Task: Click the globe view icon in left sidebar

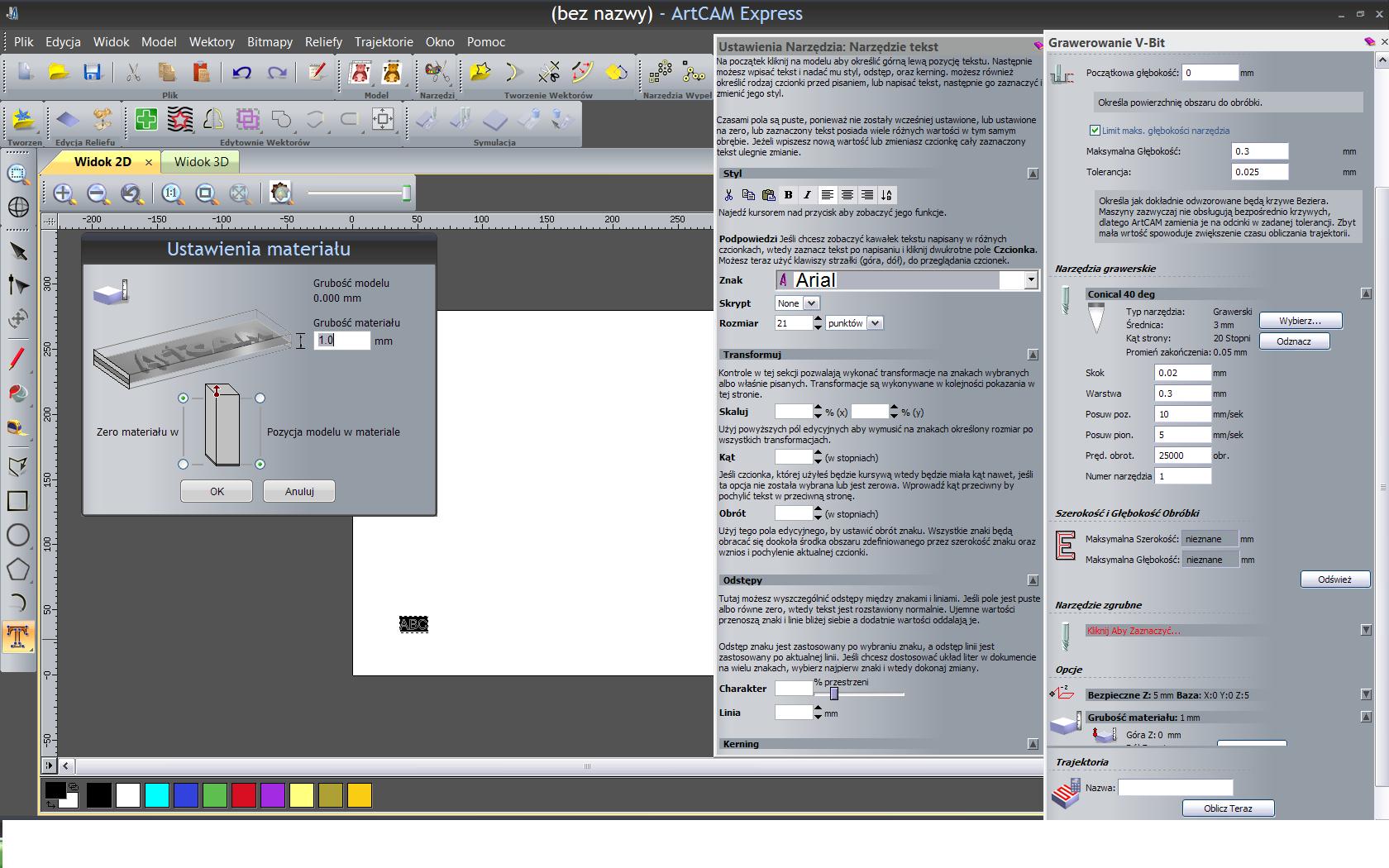Action: tap(18, 207)
